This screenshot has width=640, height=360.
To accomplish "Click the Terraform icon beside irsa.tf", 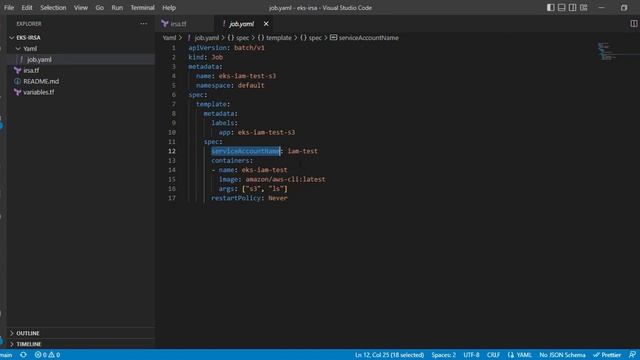I will (x=18, y=71).
